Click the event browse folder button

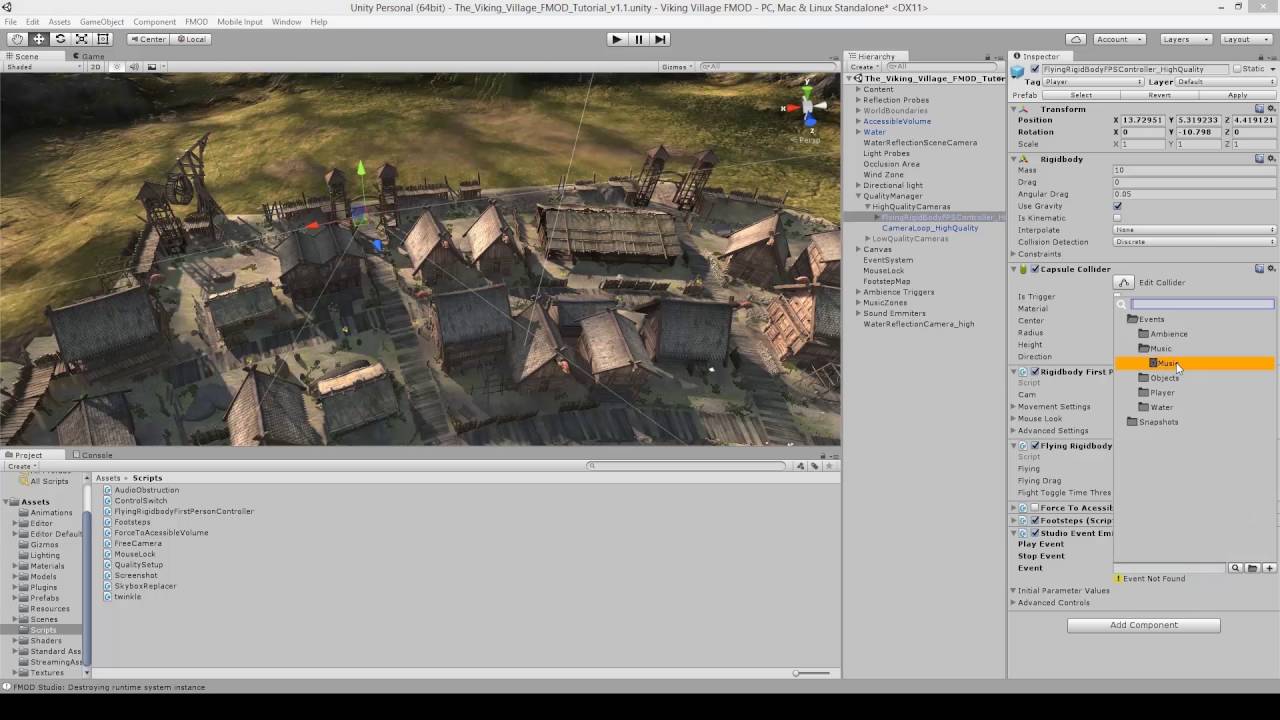pyautogui.click(x=1252, y=568)
